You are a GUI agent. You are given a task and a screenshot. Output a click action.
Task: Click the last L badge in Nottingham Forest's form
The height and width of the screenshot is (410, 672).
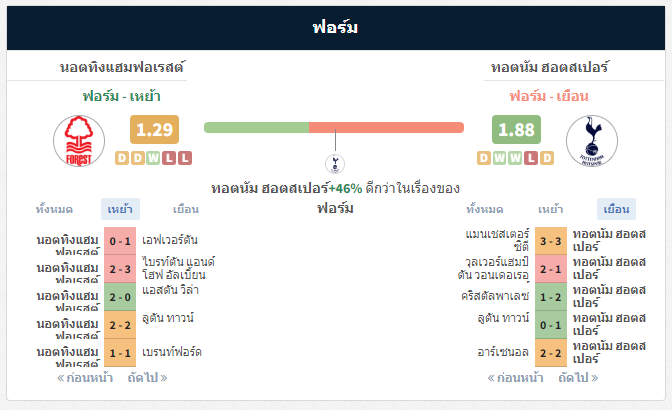pos(185,158)
